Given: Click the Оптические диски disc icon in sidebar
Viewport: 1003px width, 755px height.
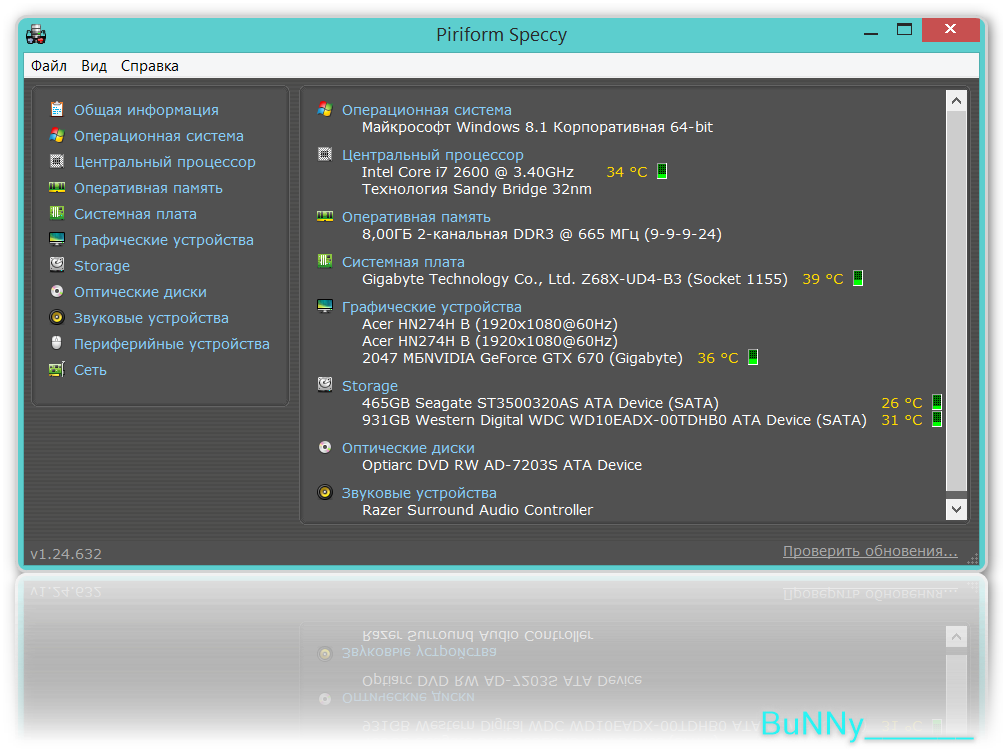Looking at the screenshot, I should 57,291.
